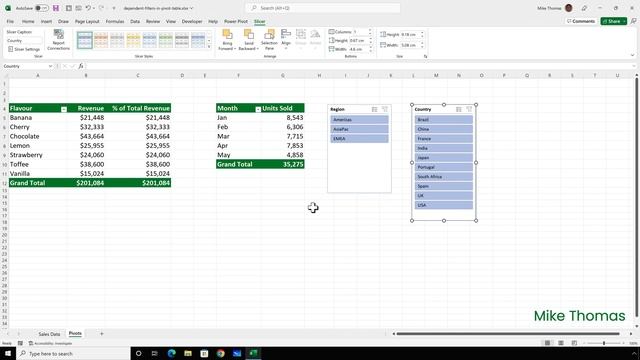Image resolution: width=640 pixels, height=360 pixels.
Task: Click the Task View taskbar icon
Action: 155,353
